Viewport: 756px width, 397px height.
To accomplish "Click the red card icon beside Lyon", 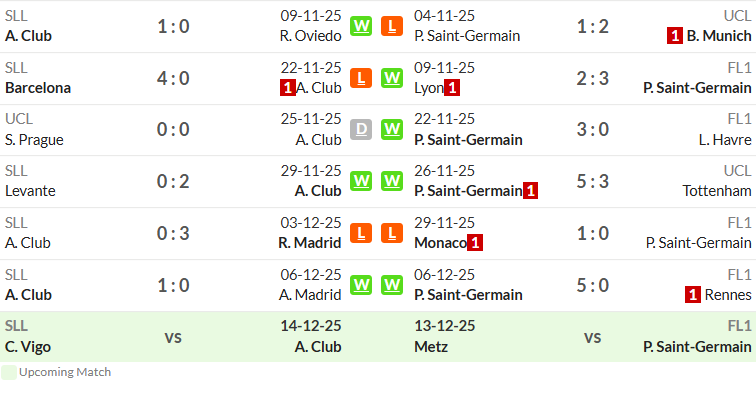I will [x=452, y=88].
